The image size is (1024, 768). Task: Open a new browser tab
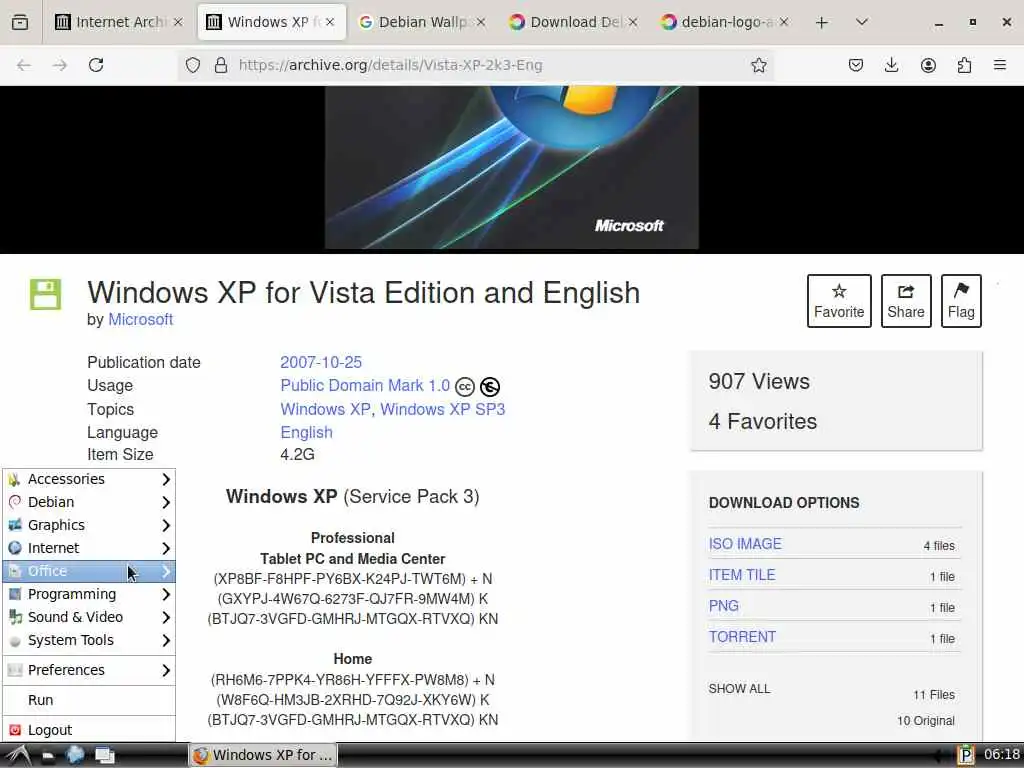(822, 22)
